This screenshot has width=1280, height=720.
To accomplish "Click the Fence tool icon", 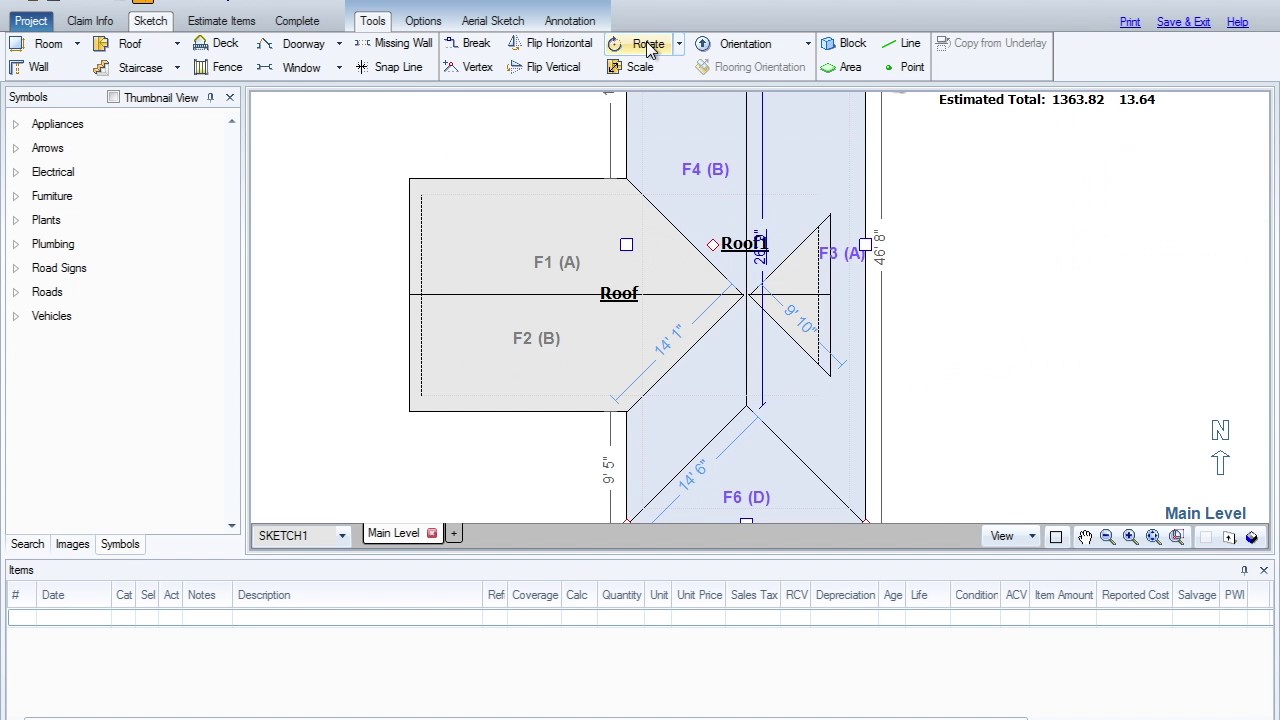I will pos(201,67).
